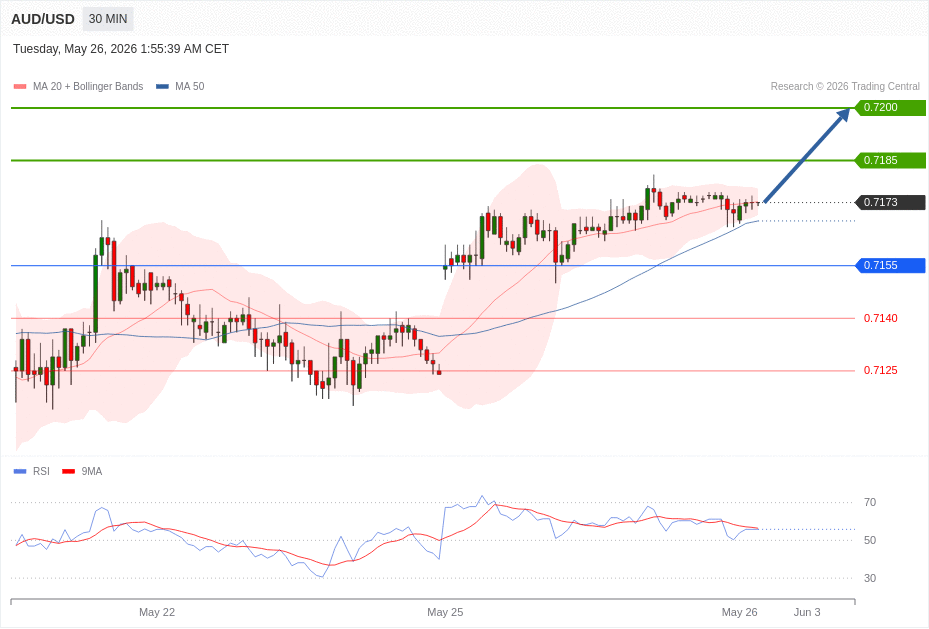
Task: Click the 0.7140 support price label
Action: click(x=880, y=318)
